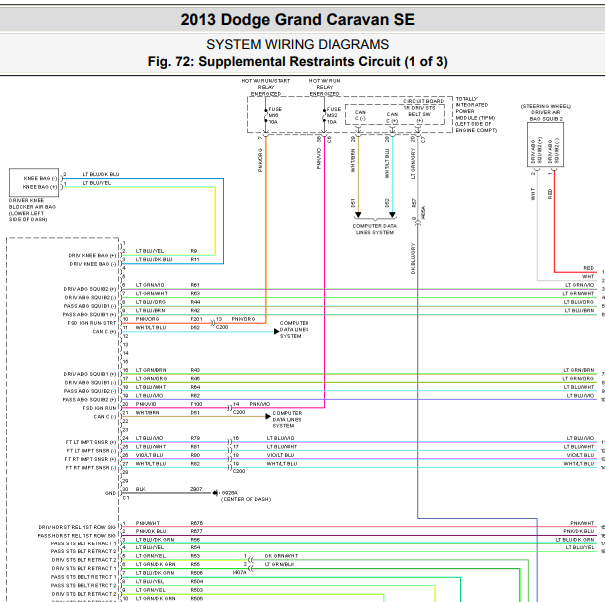This screenshot has height=602, width=605.
Task: Click the "(STEERING WHEEL) DRIVER AIR BAG SQUIB 2" label
Action: tap(546, 112)
